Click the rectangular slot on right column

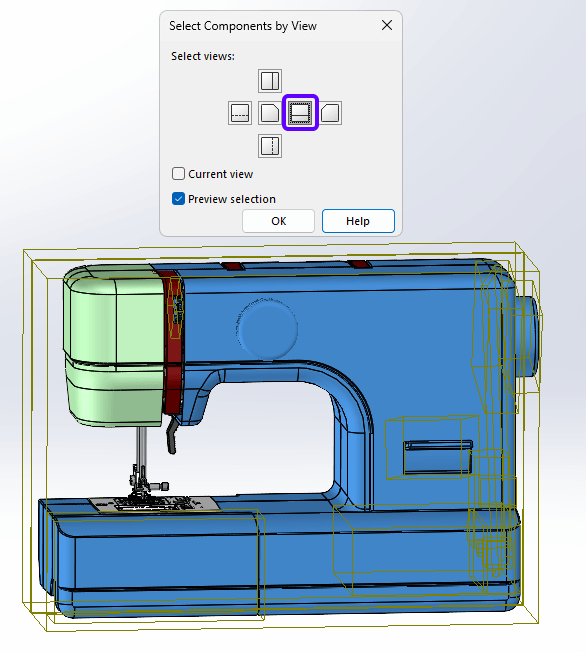(438, 457)
